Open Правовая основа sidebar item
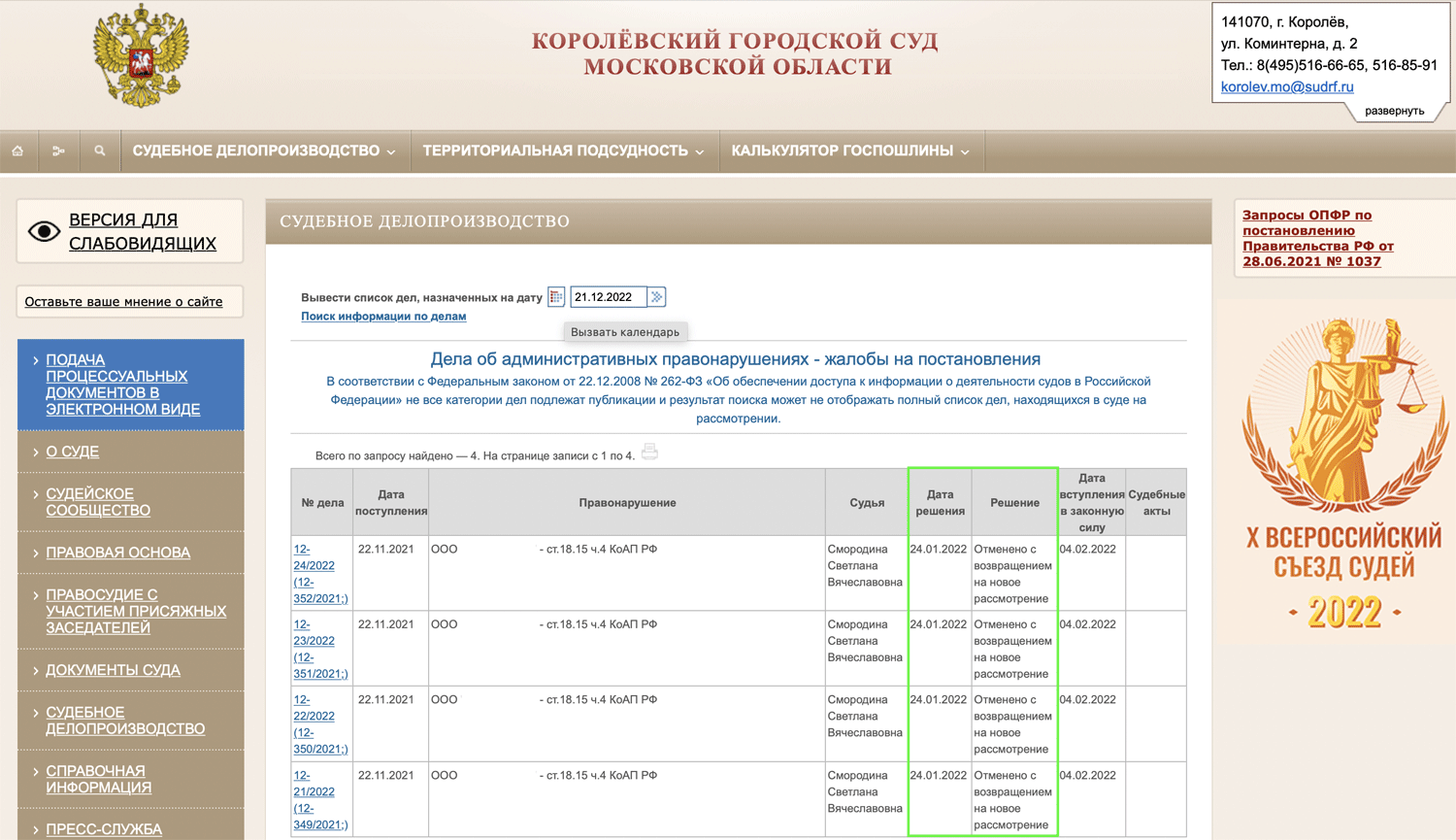 point(117,553)
